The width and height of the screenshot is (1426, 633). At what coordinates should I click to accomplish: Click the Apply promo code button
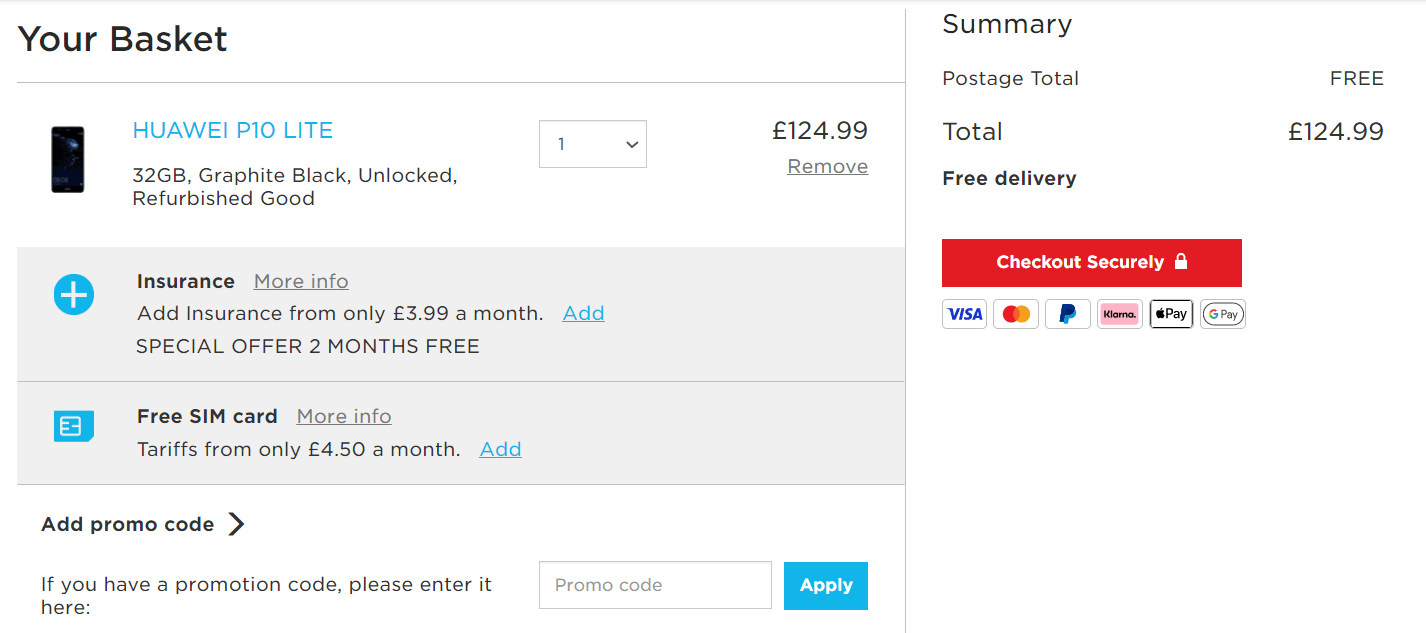coord(826,586)
